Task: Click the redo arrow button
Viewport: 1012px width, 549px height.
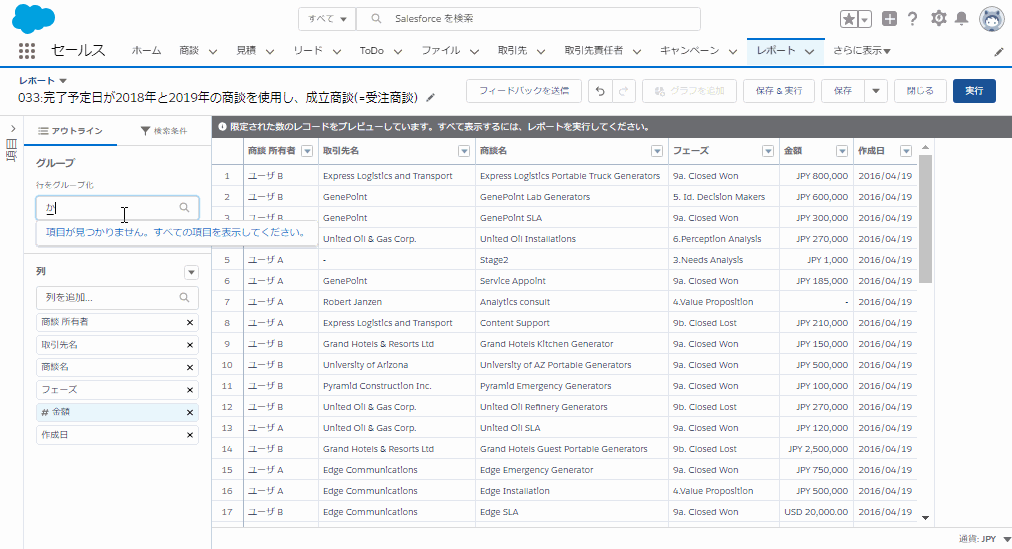Action: [623, 91]
